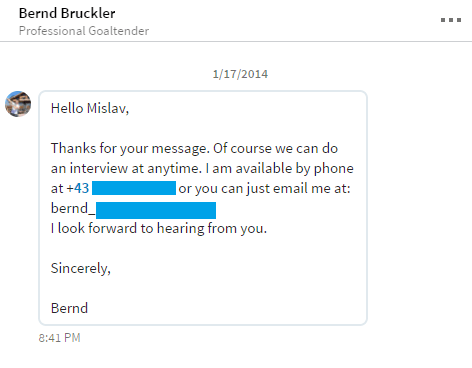Click the 'I look forward to hearing' line
This screenshot has height=368, width=472.
point(159,229)
